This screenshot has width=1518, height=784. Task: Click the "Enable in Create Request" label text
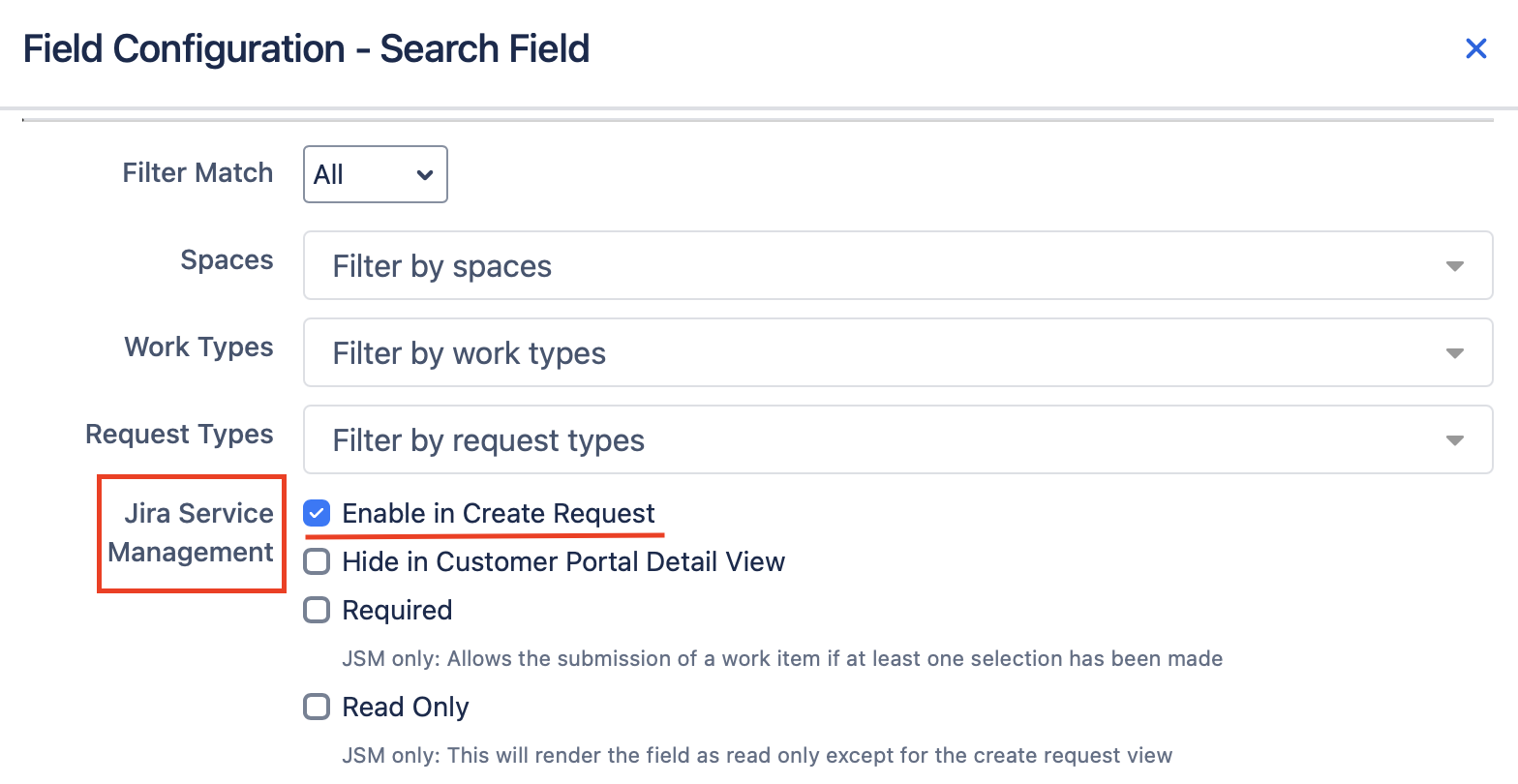click(499, 513)
